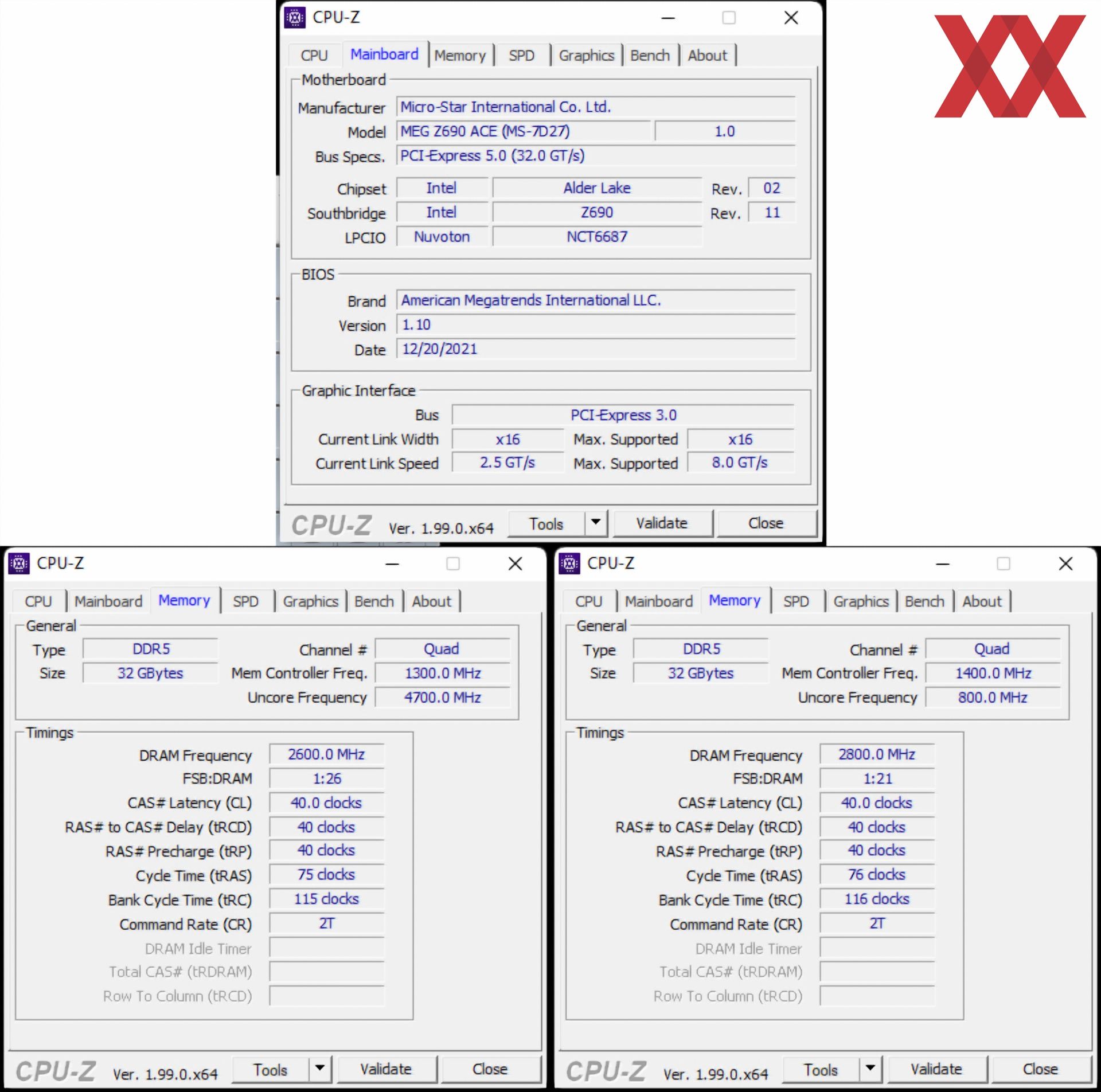Viewport: 1101px width, 1092px height.
Task: Minimize the 1300 MHz controller Memory window
Action: pos(392,564)
